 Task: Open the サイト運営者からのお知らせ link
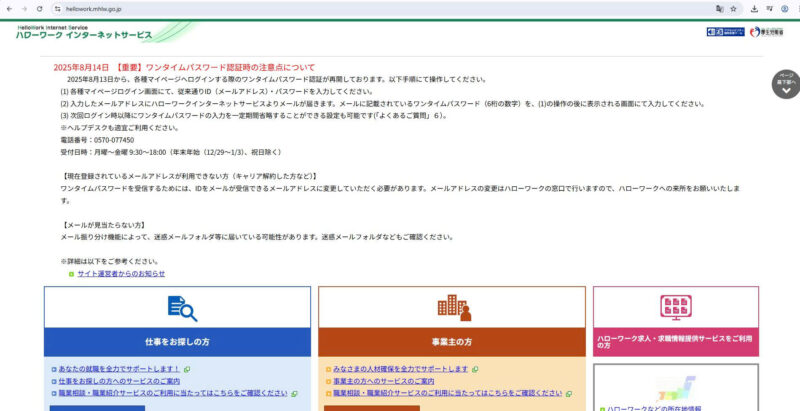121,274
